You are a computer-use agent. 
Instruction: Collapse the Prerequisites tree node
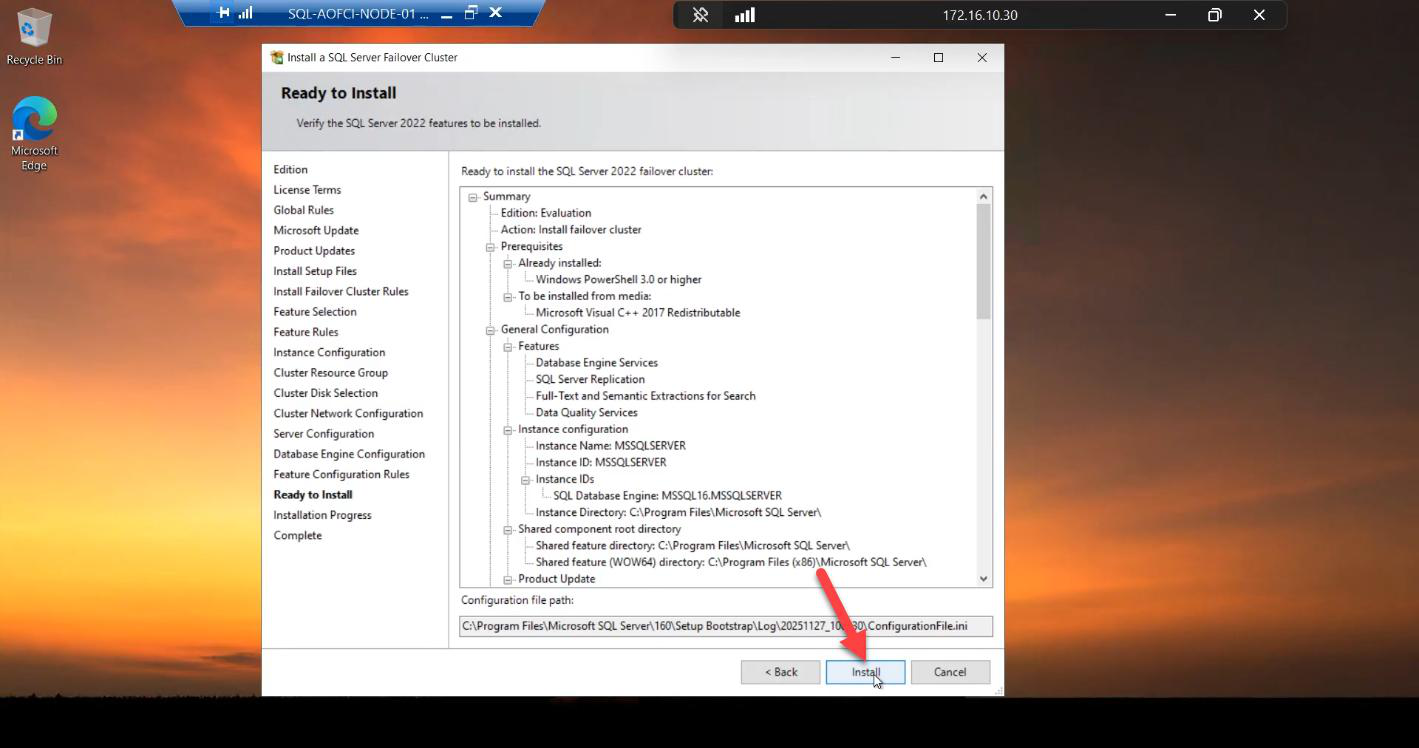(x=491, y=247)
